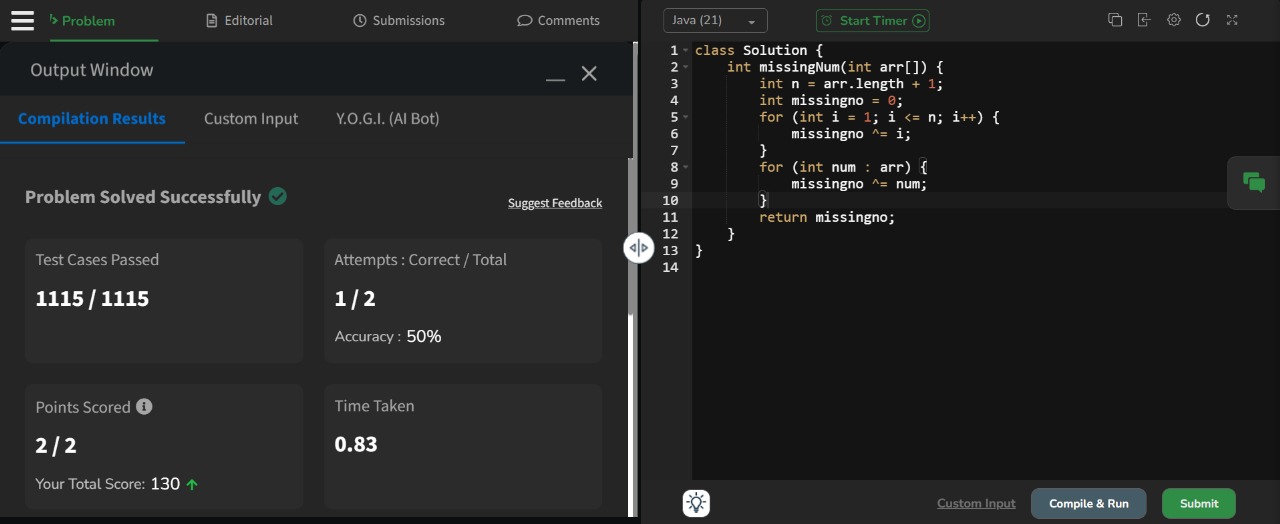
Task: Open the Java (21) language dropdown
Action: click(x=715, y=21)
